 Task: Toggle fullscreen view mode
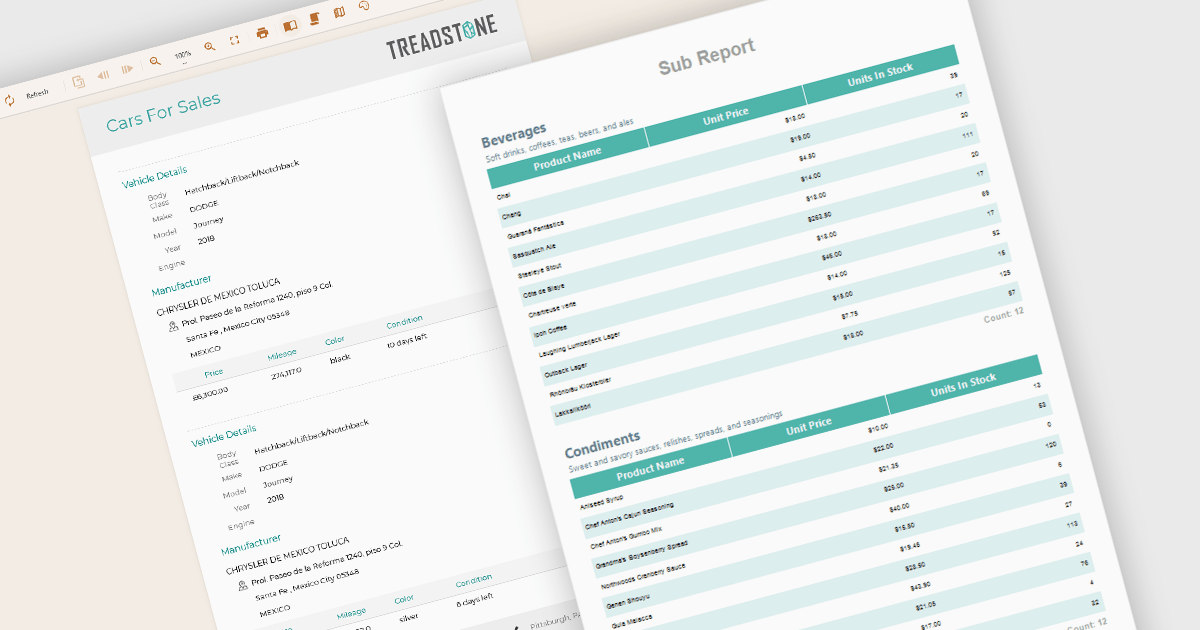click(235, 40)
